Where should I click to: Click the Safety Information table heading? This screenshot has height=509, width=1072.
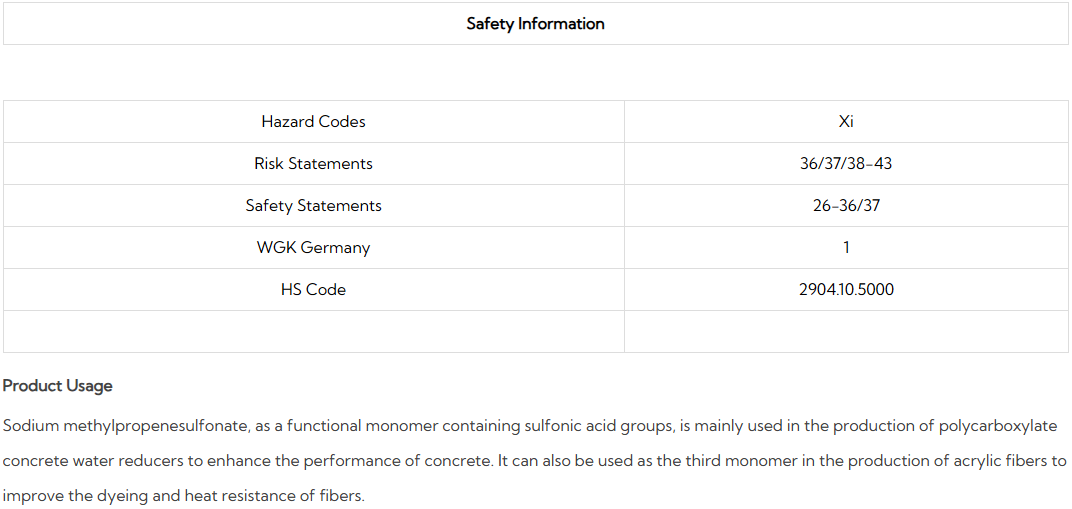click(x=535, y=24)
